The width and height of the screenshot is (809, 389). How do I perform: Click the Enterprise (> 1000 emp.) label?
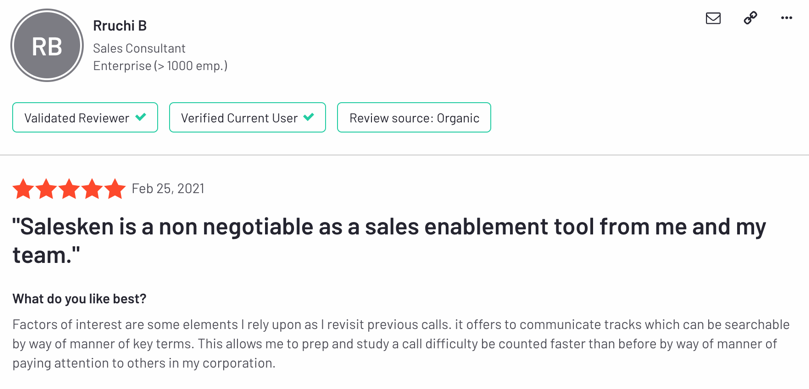[160, 66]
